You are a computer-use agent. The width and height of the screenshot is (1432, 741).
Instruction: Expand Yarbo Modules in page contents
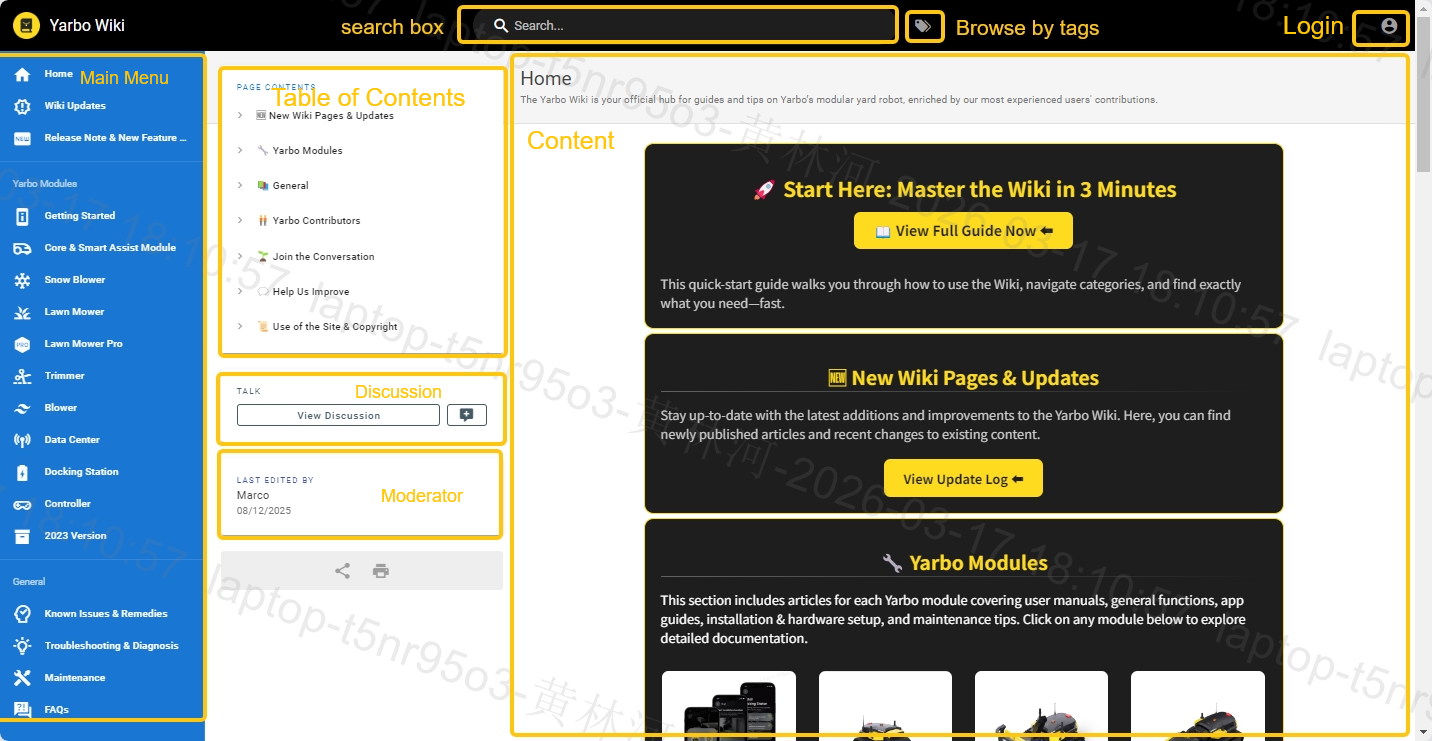click(241, 151)
